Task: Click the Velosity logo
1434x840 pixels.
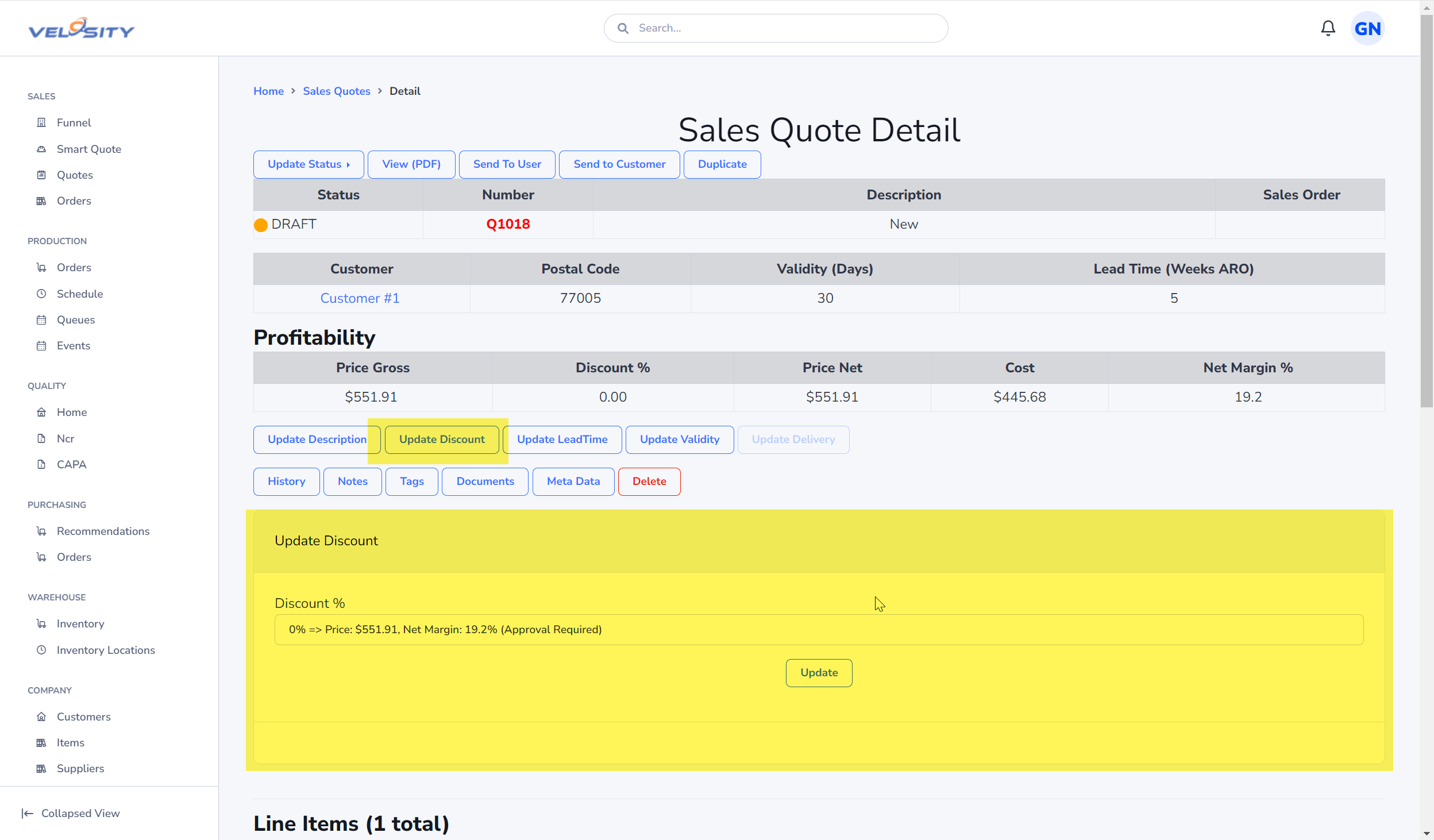Action: 81,28
